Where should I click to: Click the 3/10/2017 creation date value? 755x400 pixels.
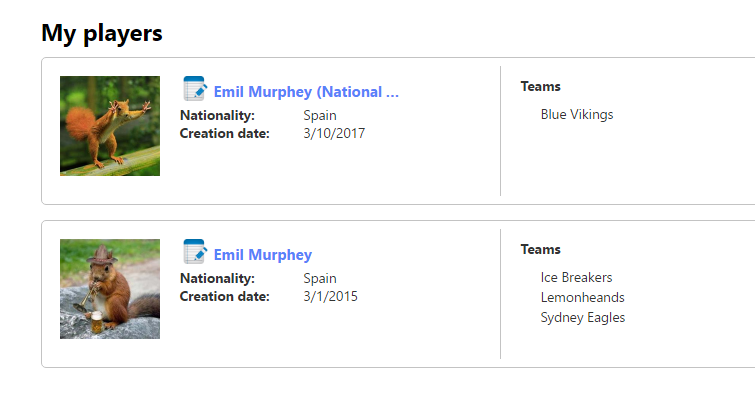[334, 133]
